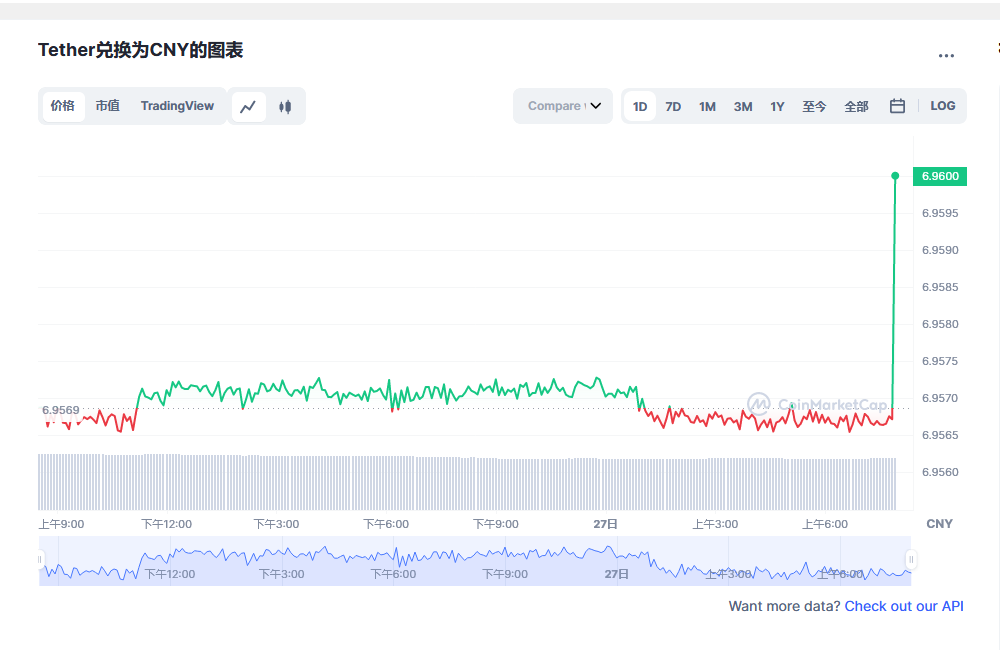The height and width of the screenshot is (650, 1000).
Task: Click the 6.9590 y-axis label
Action: click(940, 250)
